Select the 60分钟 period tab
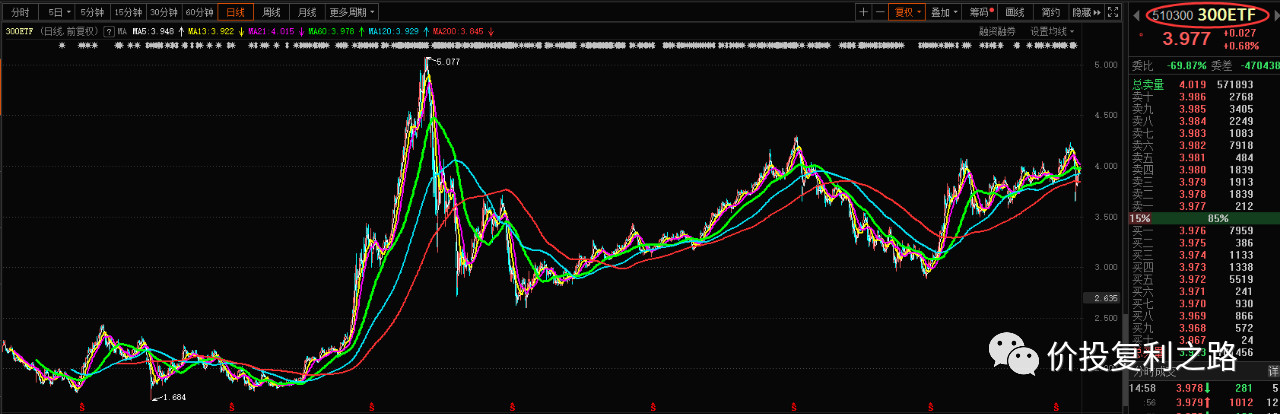Screen dimensions: 1280x414 (x=199, y=12)
